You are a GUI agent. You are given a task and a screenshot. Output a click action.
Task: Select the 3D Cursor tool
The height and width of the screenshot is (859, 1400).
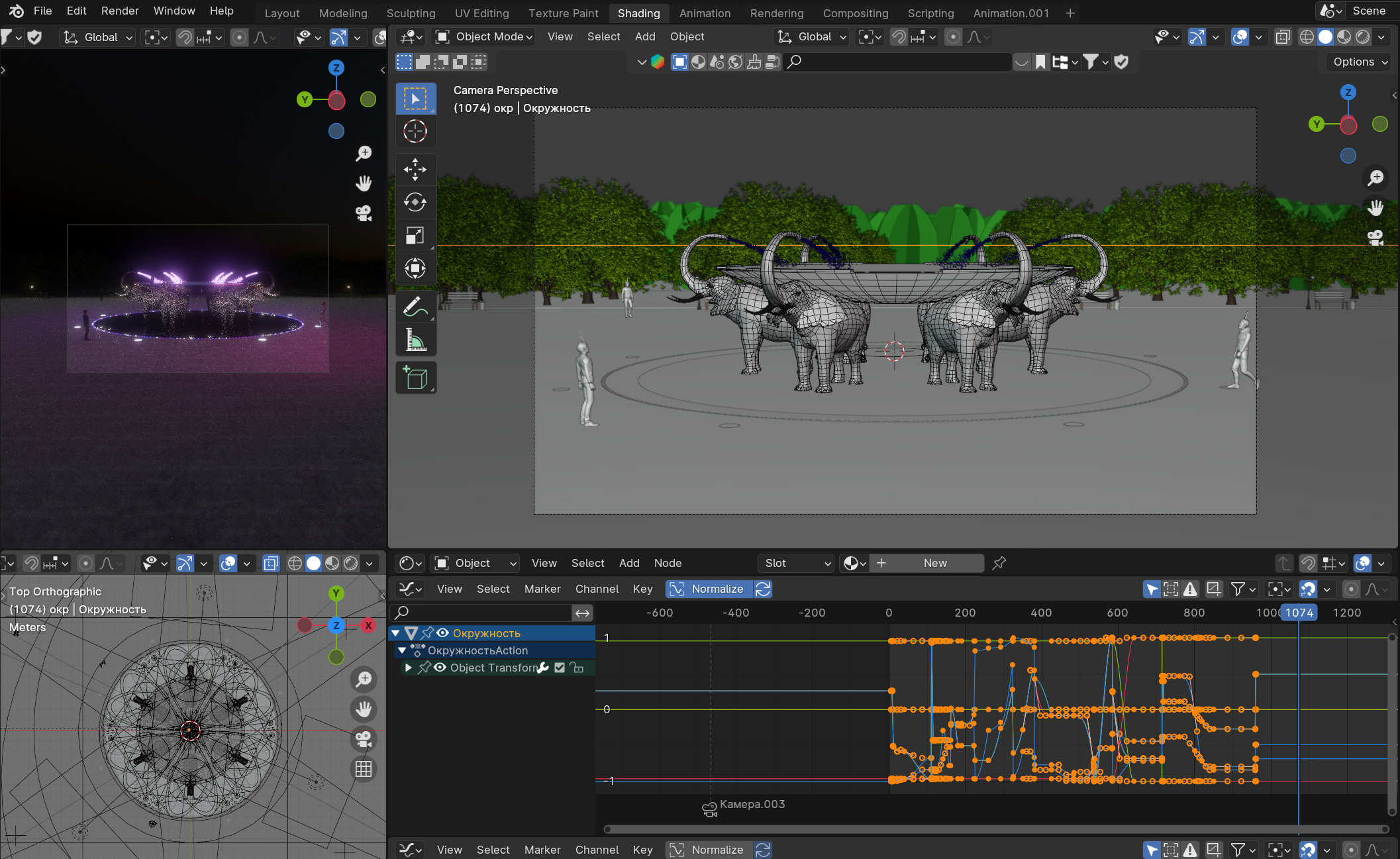415,131
